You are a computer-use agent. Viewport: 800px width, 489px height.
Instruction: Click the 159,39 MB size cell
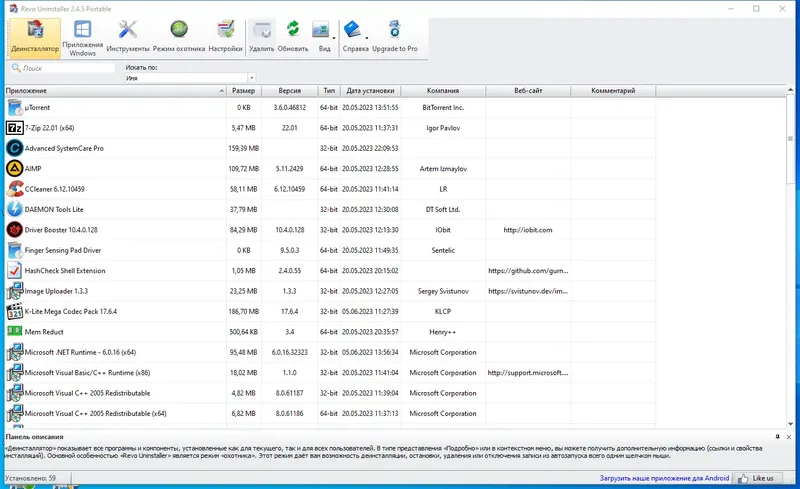(x=243, y=149)
